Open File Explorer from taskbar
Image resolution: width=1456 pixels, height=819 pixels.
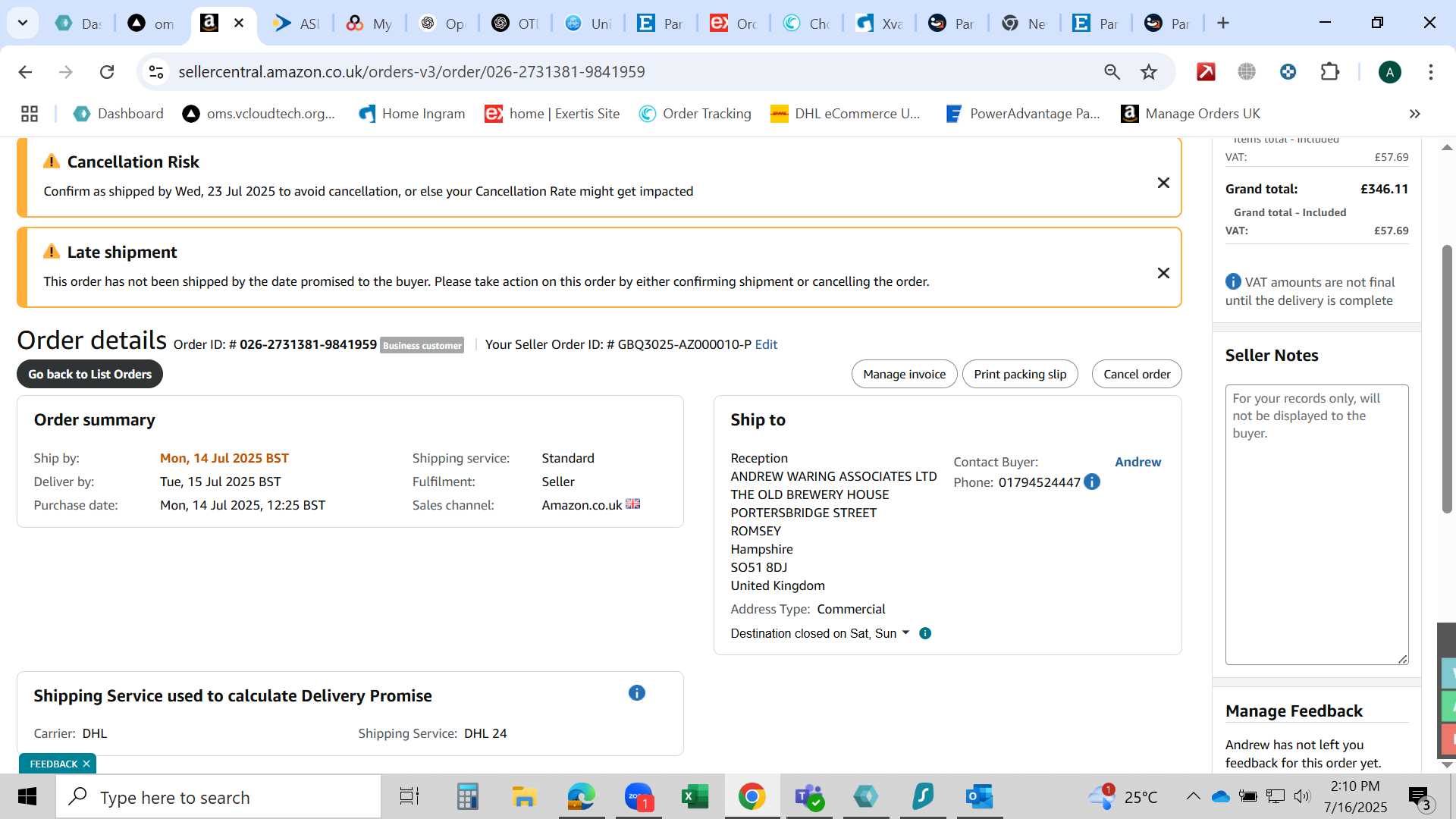[524, 797]
